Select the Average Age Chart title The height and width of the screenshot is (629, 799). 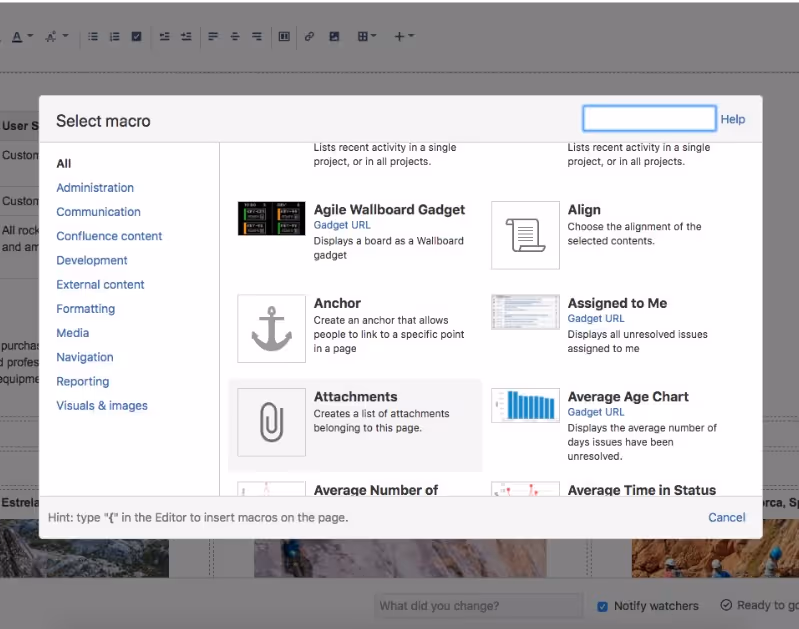click(x=628, y=397)
